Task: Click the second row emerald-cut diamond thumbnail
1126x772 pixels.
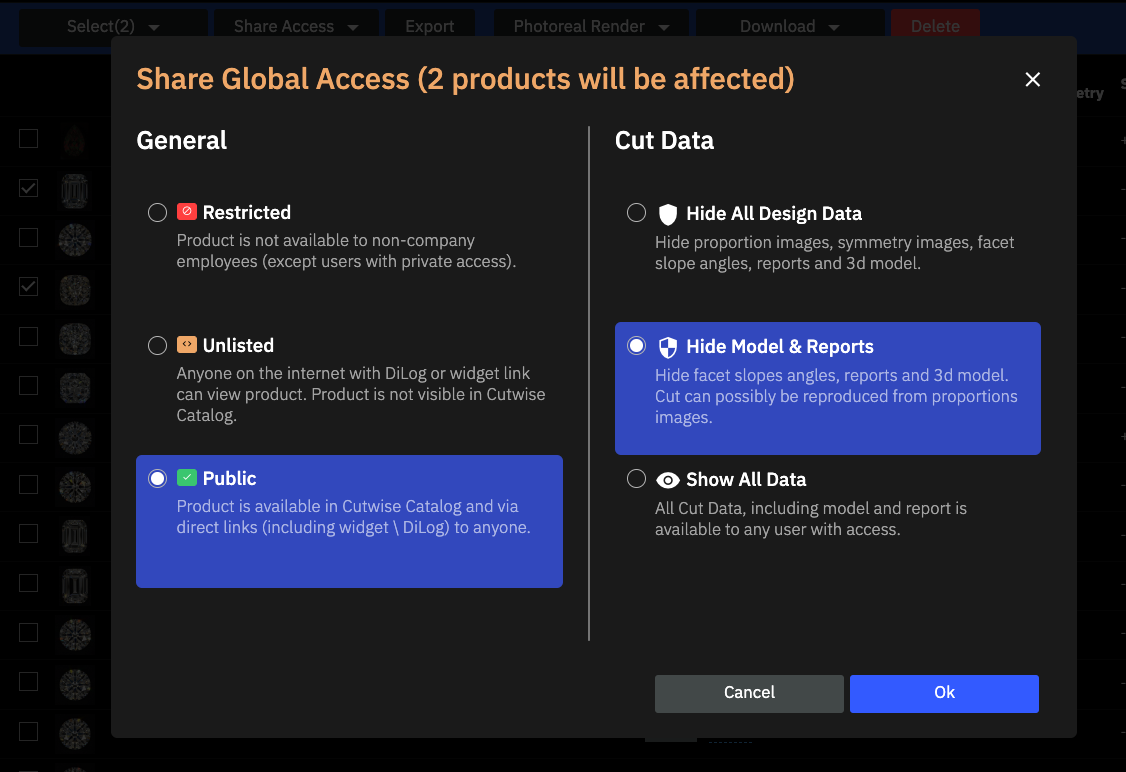Action: pos(75,191)
